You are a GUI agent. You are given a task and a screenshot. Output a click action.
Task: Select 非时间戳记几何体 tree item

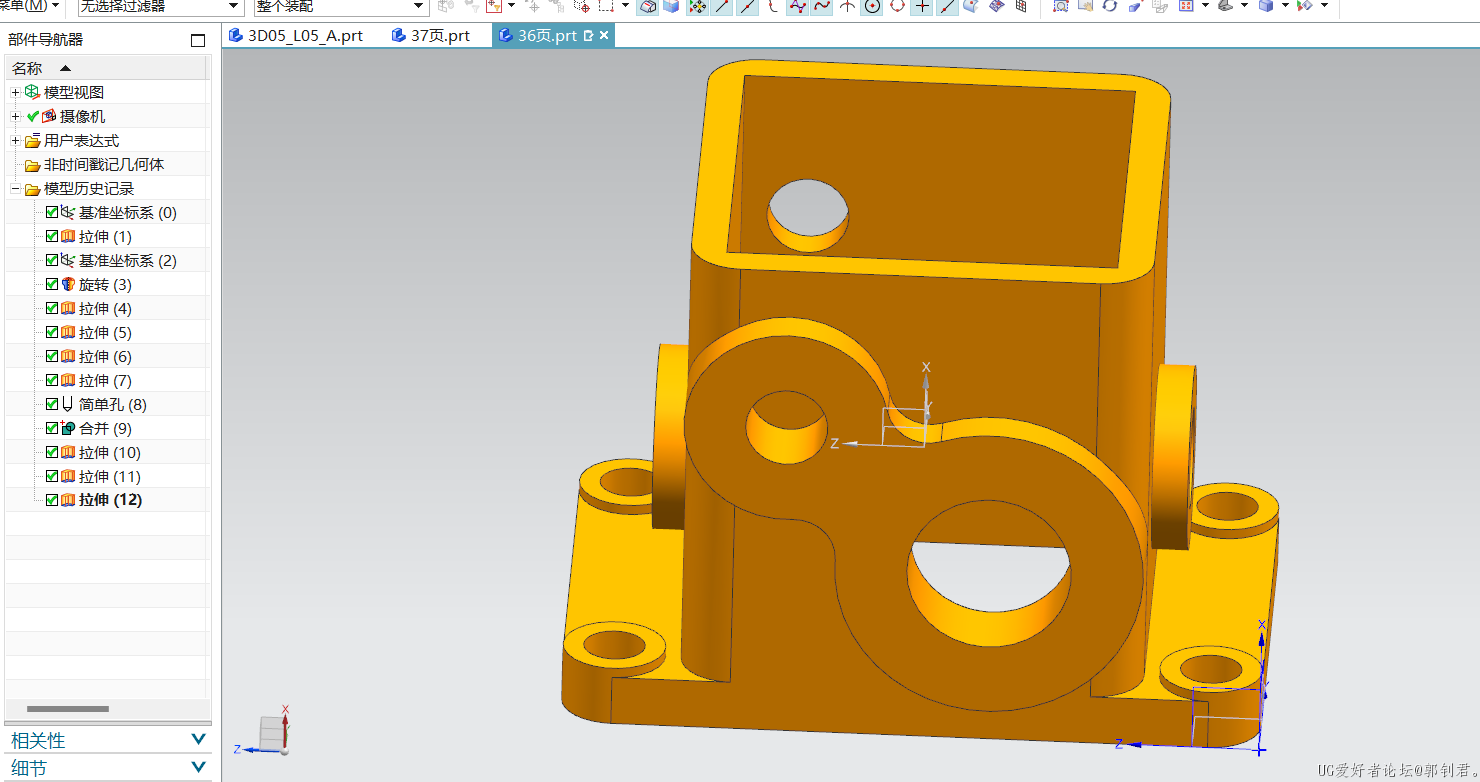click(103, 164)
